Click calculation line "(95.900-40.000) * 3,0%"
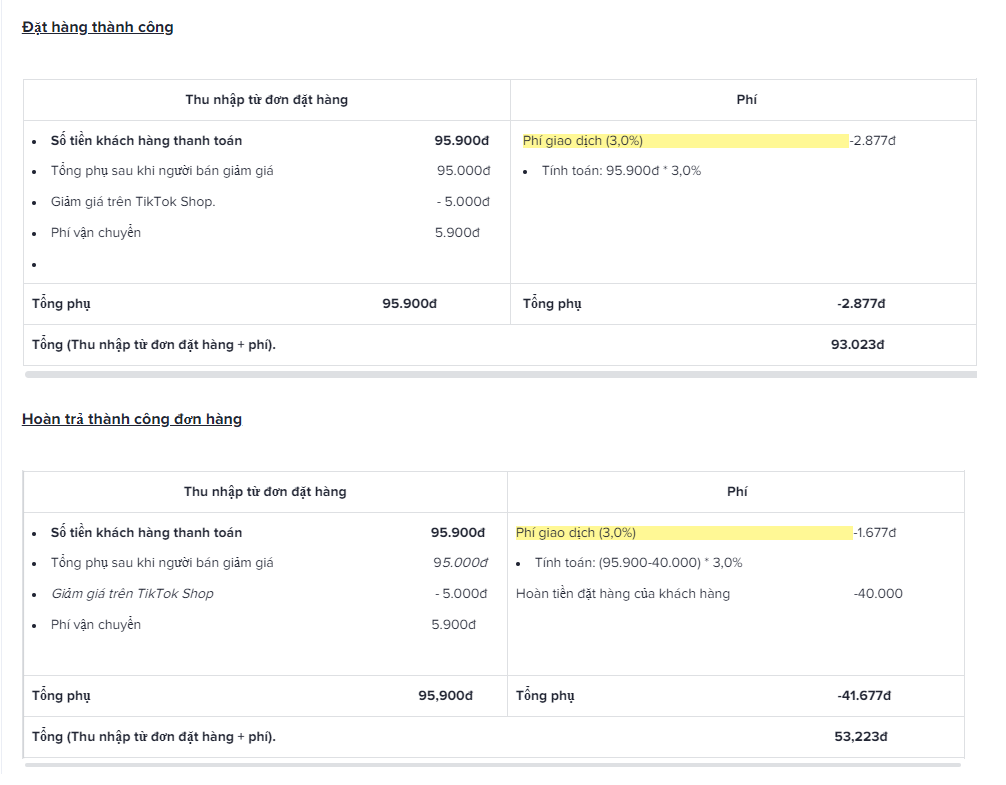 point(638,562)
